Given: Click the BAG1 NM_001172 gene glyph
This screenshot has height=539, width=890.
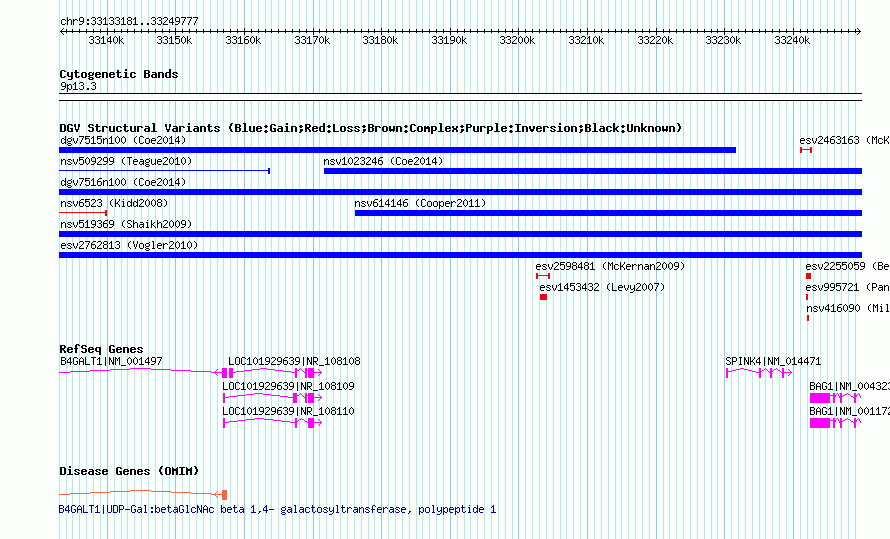Looking at the screenshot, I should [x=836, y=423].
